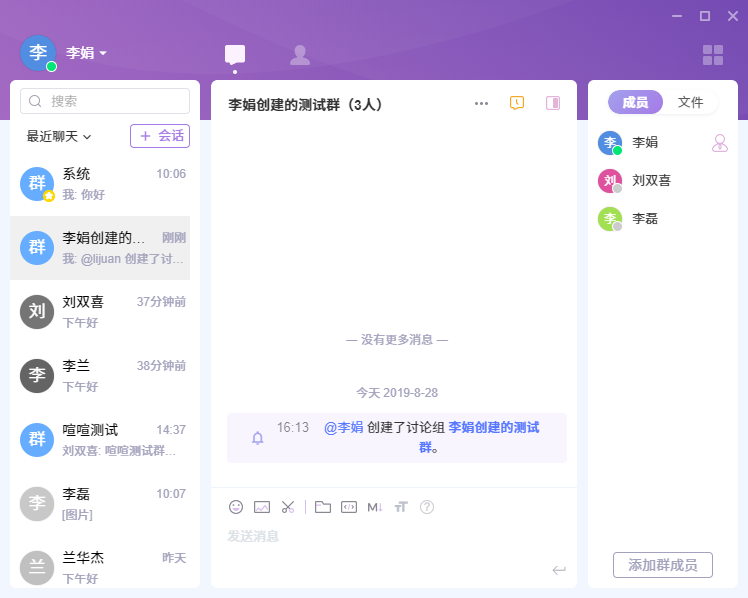The width and height of the screenshot is (748, 598).
Task: Open the contacts icon in top bar
Action: tap(299, 55)
